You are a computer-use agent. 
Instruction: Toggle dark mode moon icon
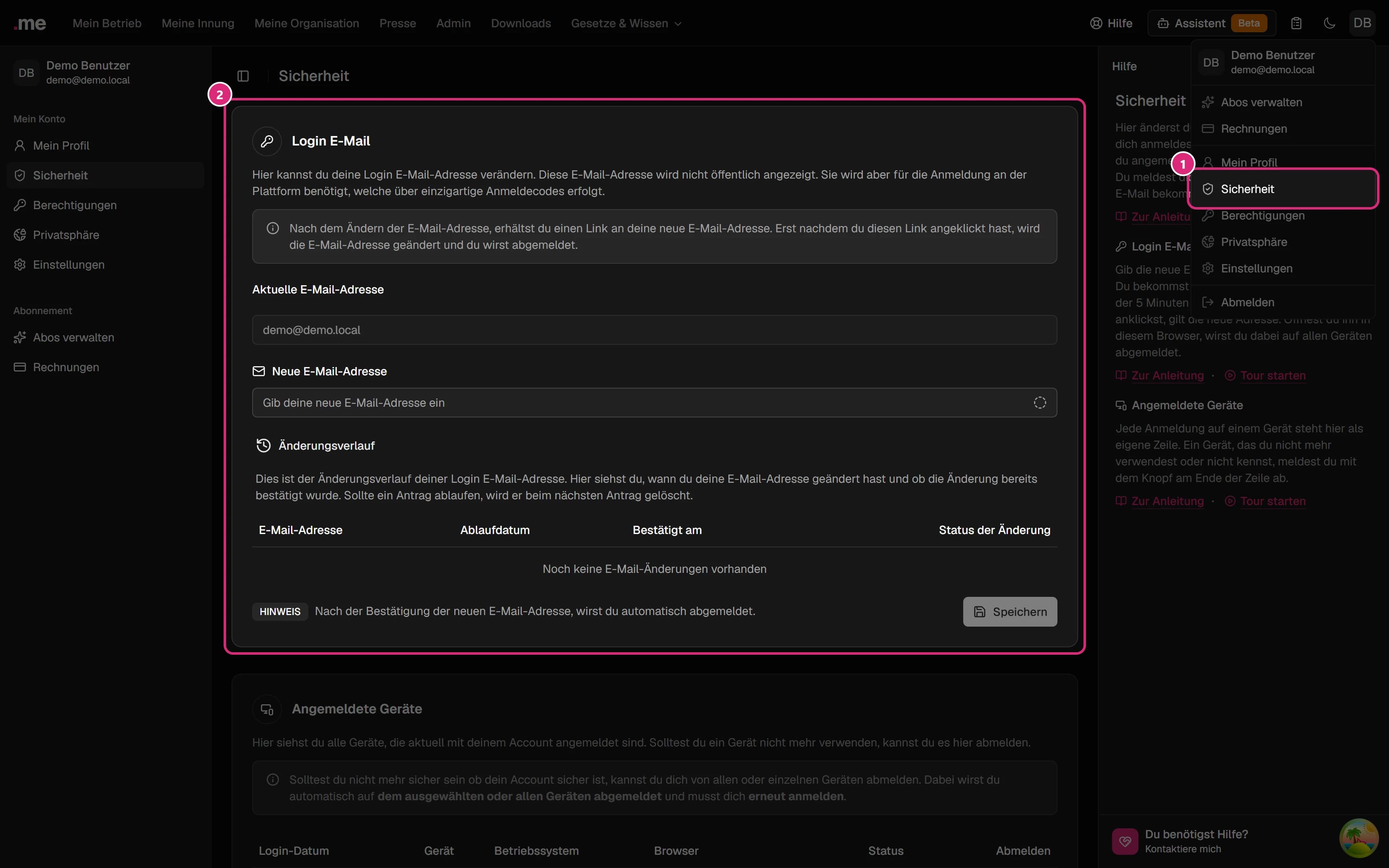pyautogui.click(x=1329, y=24)
